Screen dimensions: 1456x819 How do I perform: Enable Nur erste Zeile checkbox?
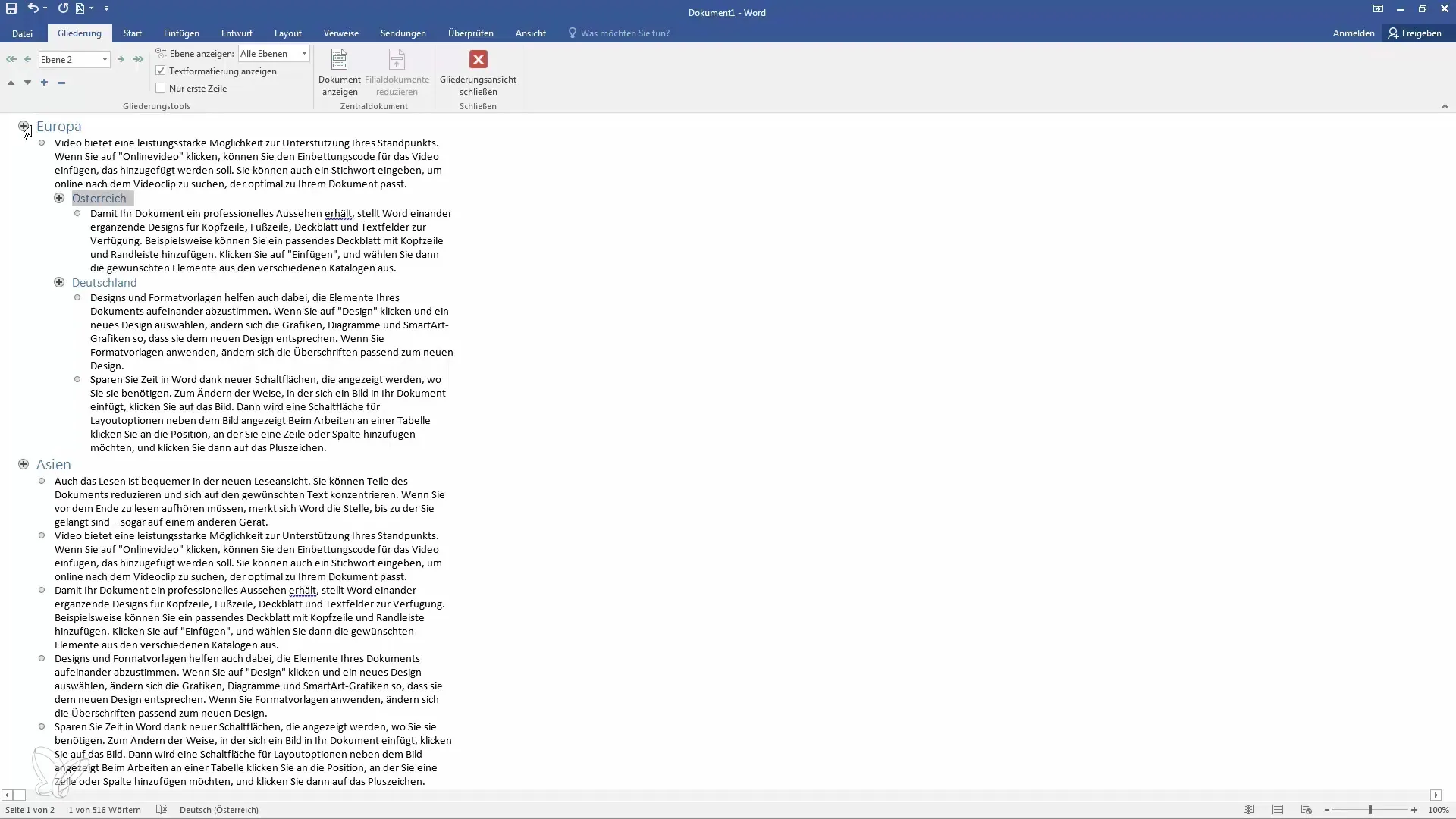(161, 88)
